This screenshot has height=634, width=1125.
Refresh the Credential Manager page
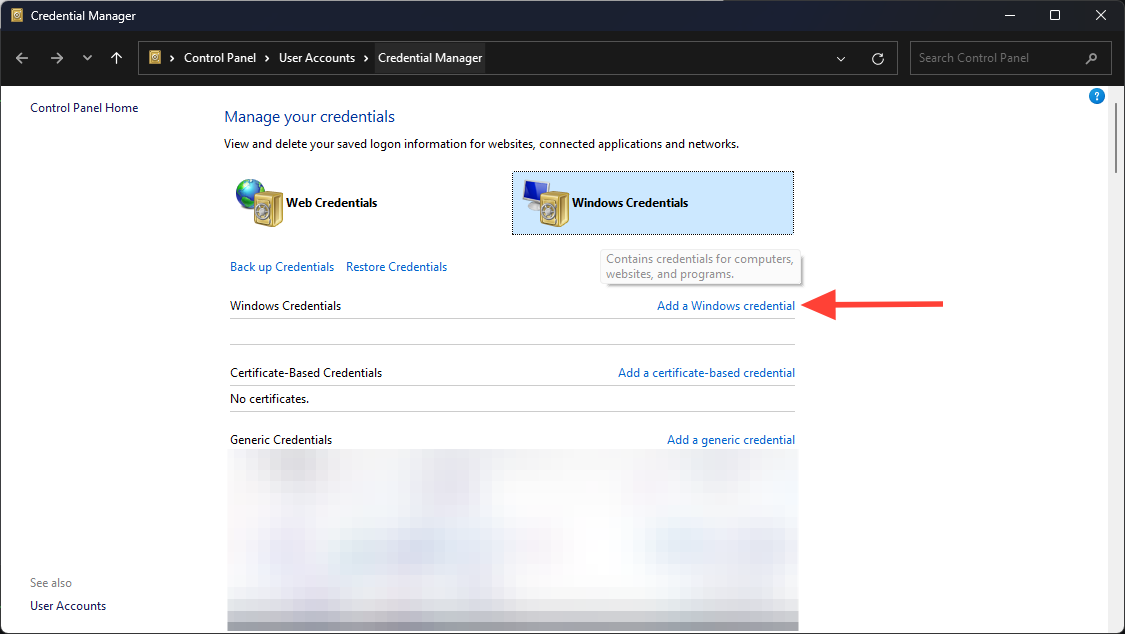(x=877, y=59)
